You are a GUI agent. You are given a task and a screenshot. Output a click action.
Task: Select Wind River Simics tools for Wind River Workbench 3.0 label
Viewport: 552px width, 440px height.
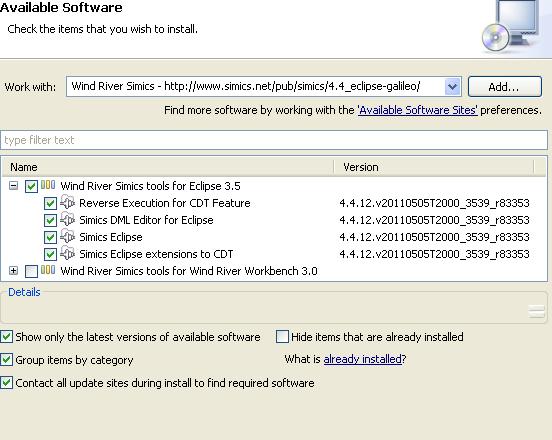click(x=189, y=271)
